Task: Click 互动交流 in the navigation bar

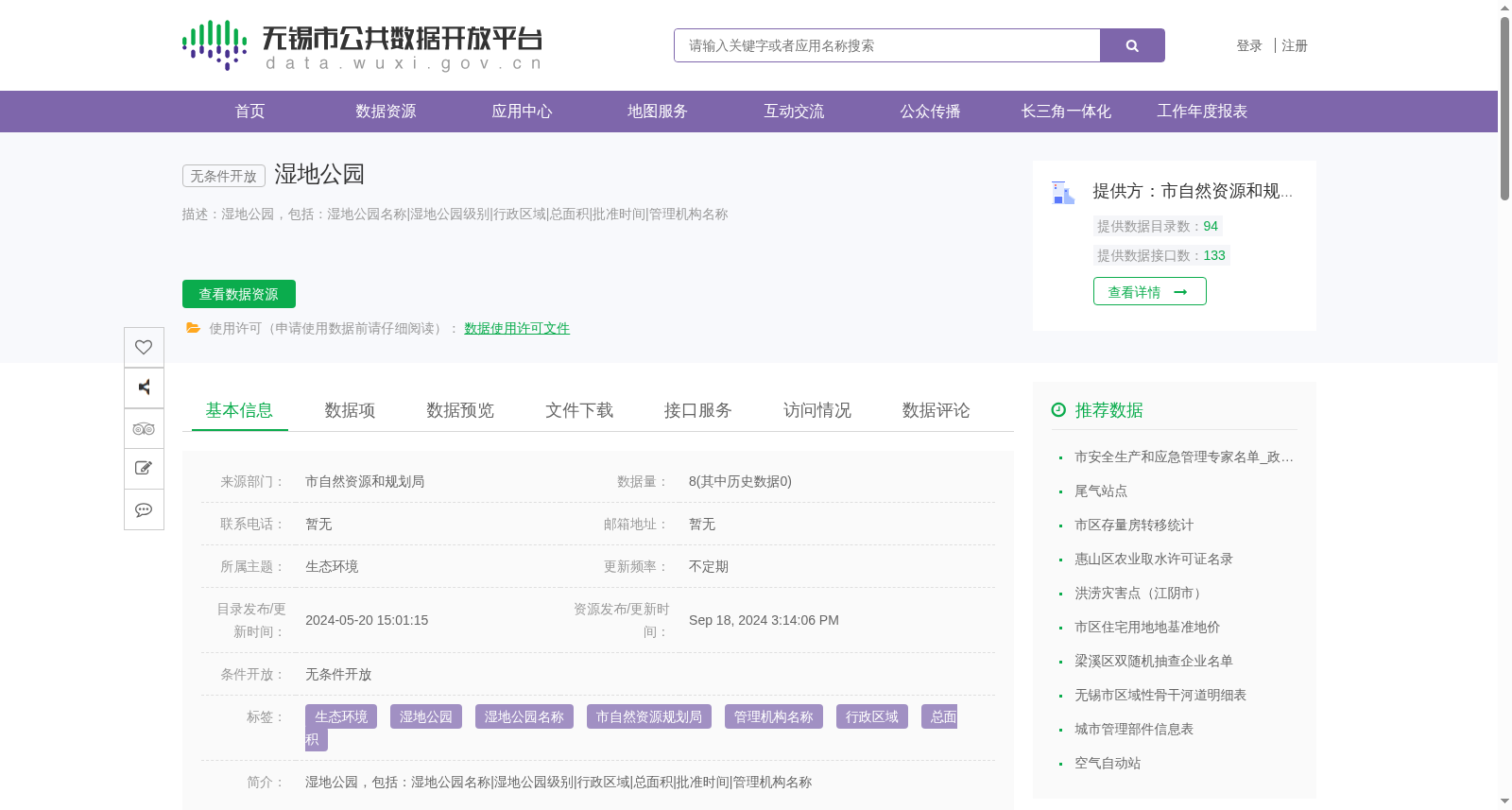Action: 794,112
